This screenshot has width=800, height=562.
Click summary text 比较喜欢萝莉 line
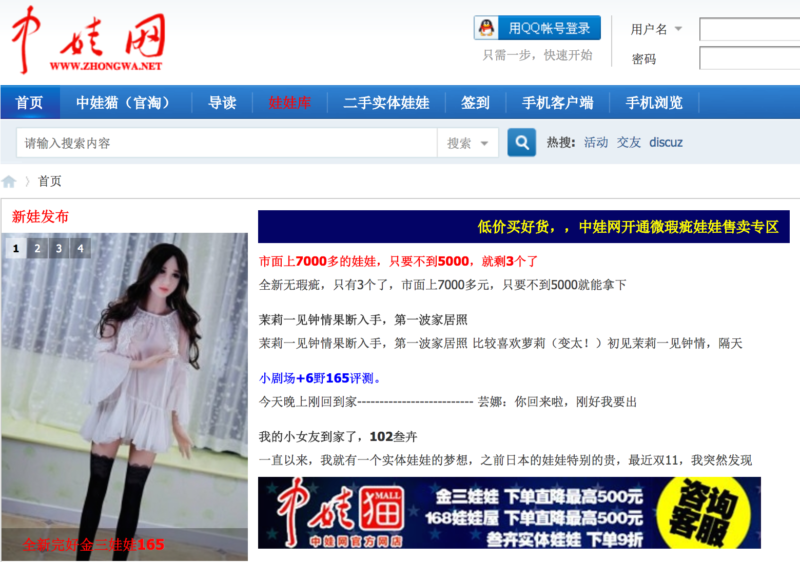pyautogui.click(x=501, y=343)
